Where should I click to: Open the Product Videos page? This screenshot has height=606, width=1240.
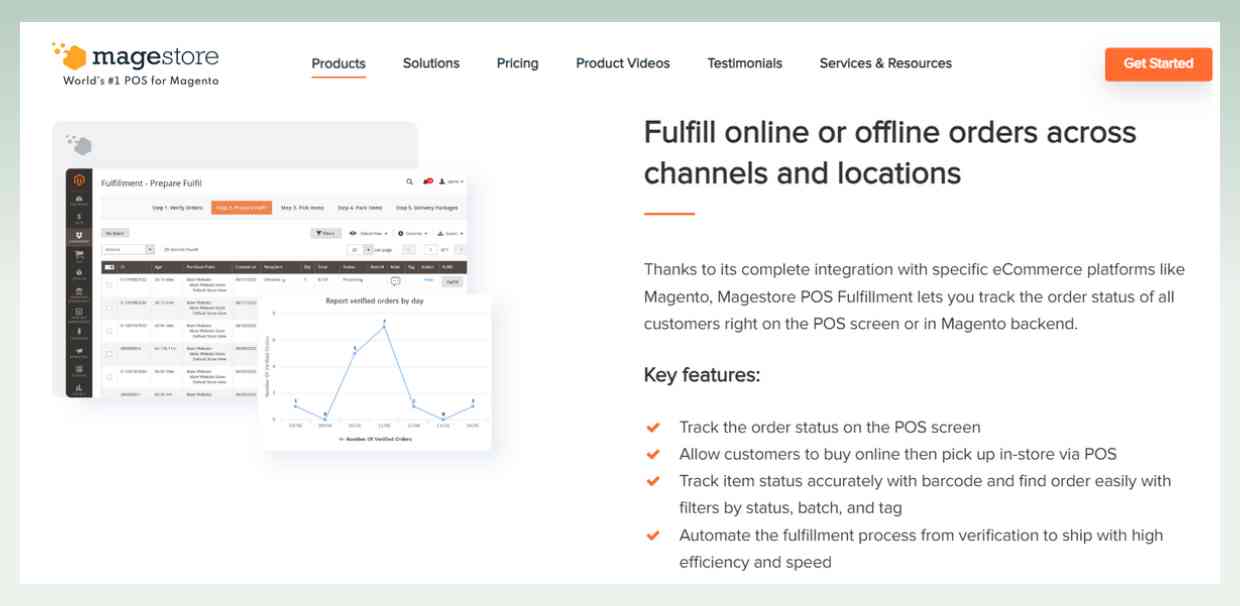click(x=623, y=63)
